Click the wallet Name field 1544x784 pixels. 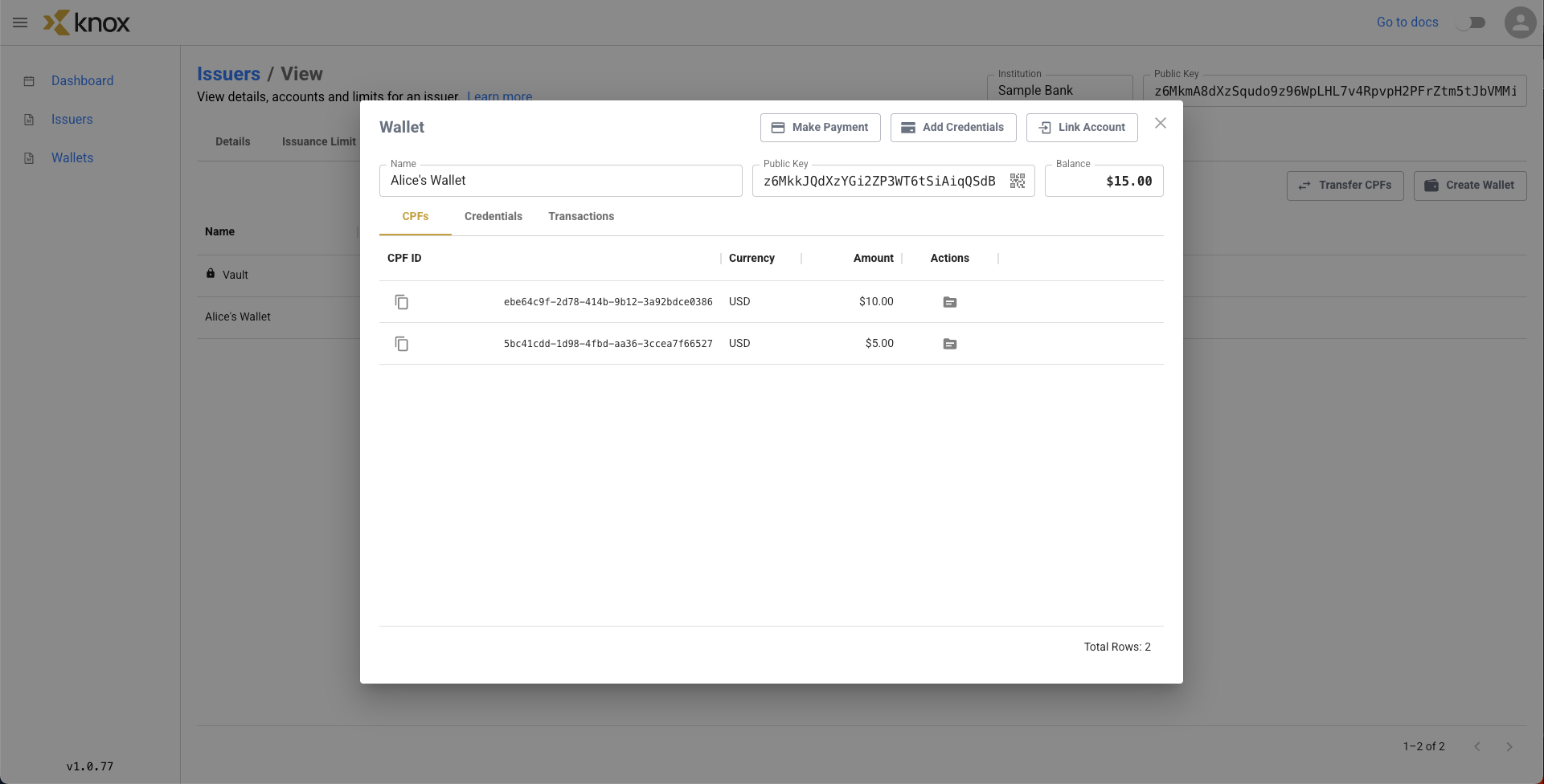point(560,181)
